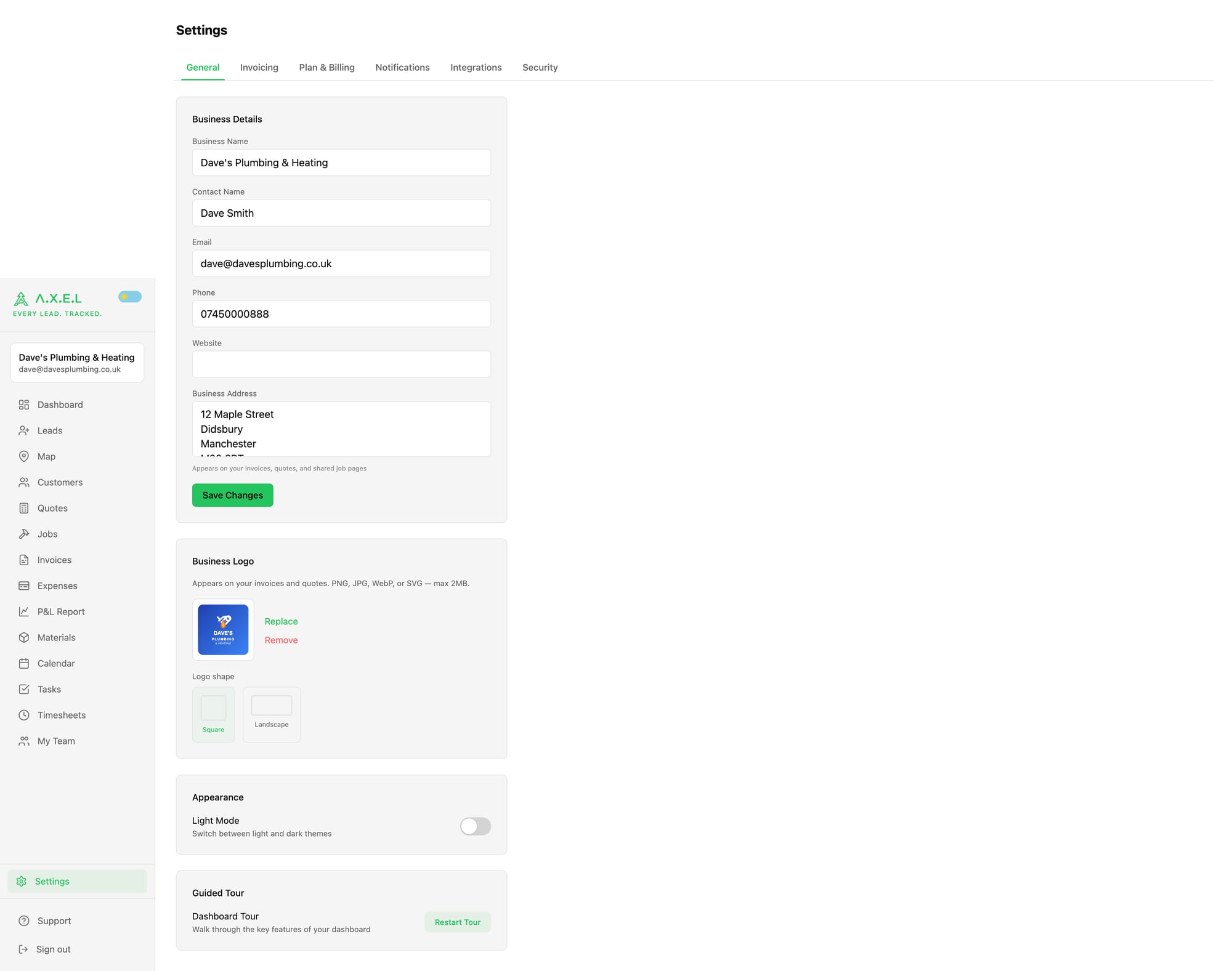Open the Security settings tab
Screen dimensions: 1232x971
[x=540, y=67]
